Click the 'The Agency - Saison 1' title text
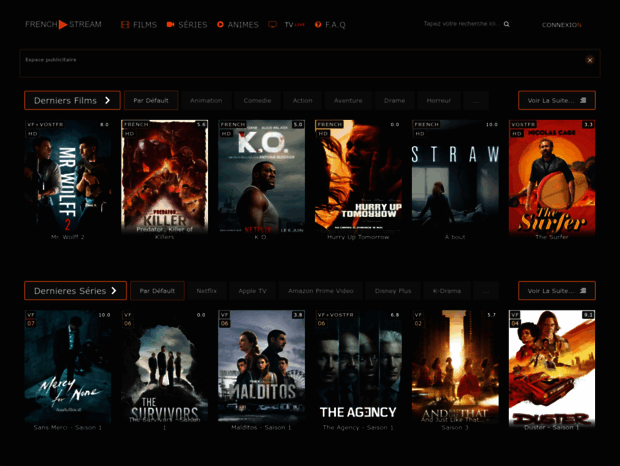This screenshot has width=620, height=466. pyautogui.click(x=358, y=427)
